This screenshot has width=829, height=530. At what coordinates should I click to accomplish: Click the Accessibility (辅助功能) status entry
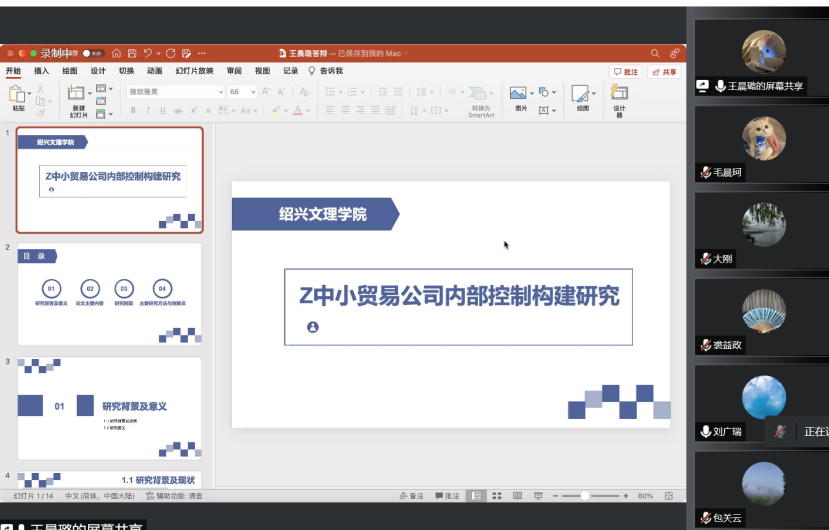174,496
